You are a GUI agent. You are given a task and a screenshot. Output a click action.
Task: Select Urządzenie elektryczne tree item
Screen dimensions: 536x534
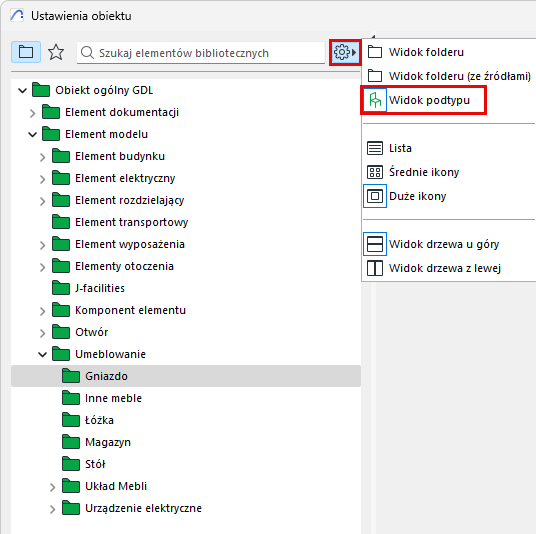click(x=143, y=508)
